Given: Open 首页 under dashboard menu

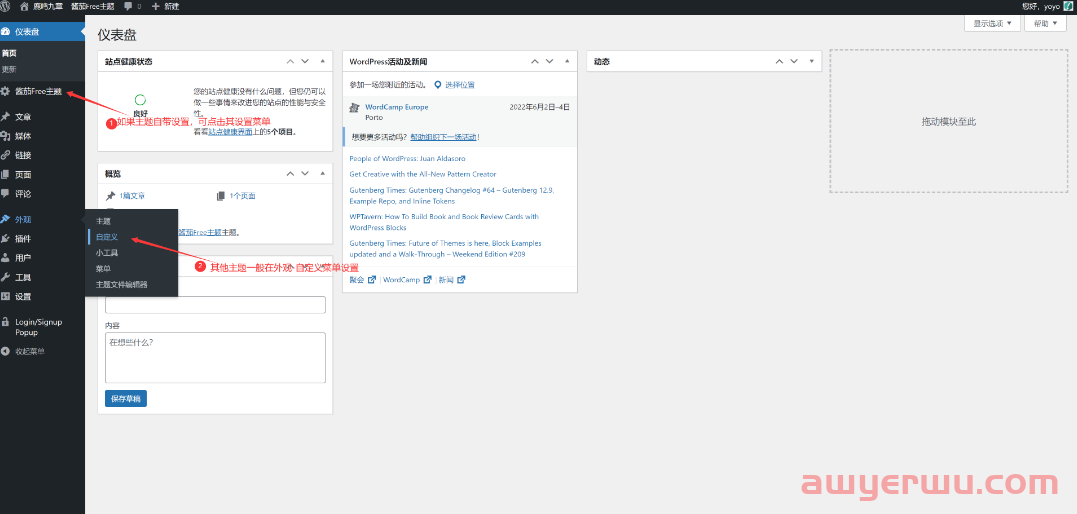Looking at the screenshot, I should [x=9, y=53].
